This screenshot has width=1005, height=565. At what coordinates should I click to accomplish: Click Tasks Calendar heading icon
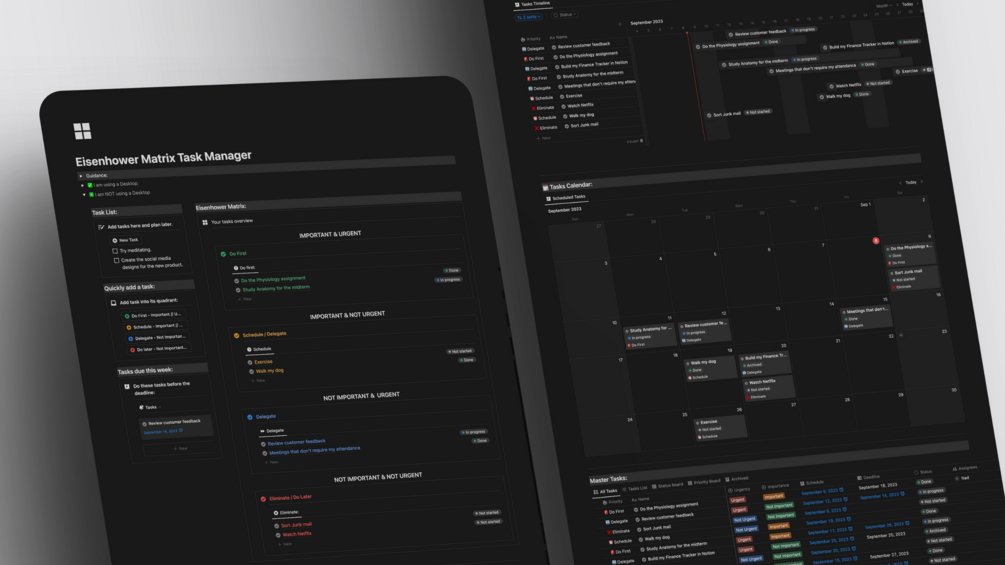[545, 188]
